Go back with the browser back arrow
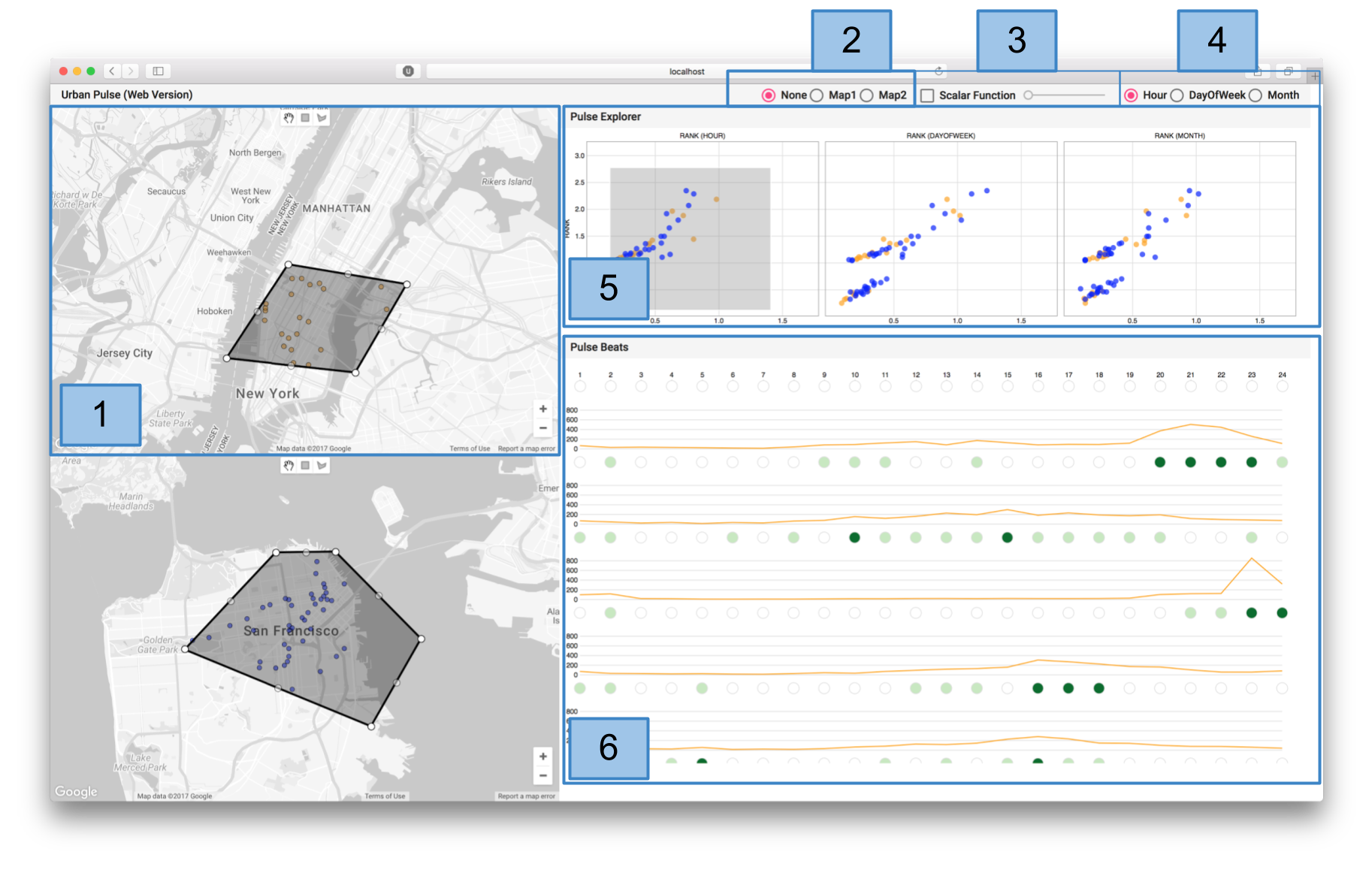 point(112,71)
